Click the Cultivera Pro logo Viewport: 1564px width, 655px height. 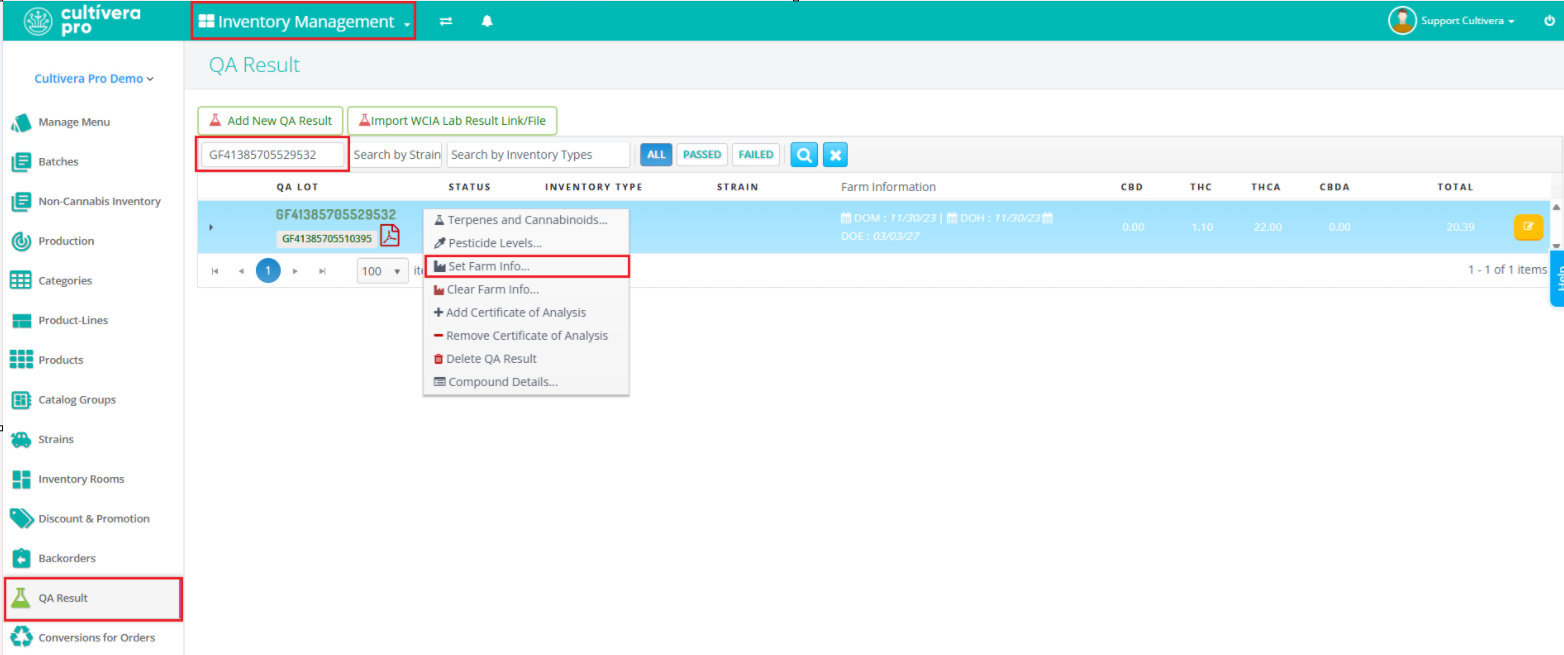pyautogui.click(x=82, y=20)
